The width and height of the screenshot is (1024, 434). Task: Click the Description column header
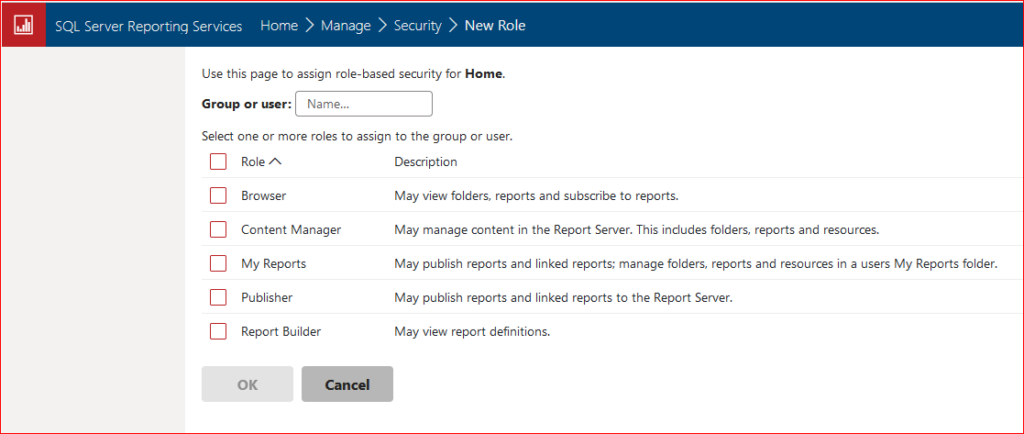pyautogui.click(x=425, y=162)
